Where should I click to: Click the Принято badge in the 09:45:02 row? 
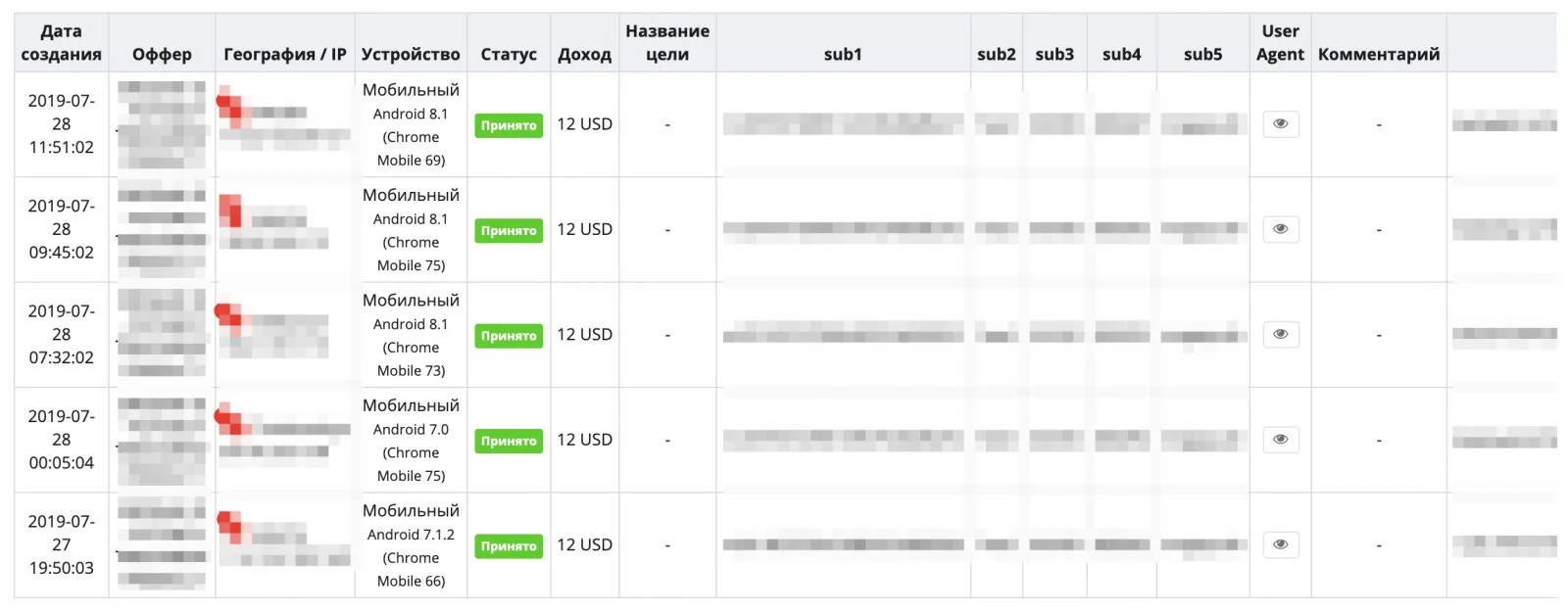pyautogui.click(x=509, y=230)
